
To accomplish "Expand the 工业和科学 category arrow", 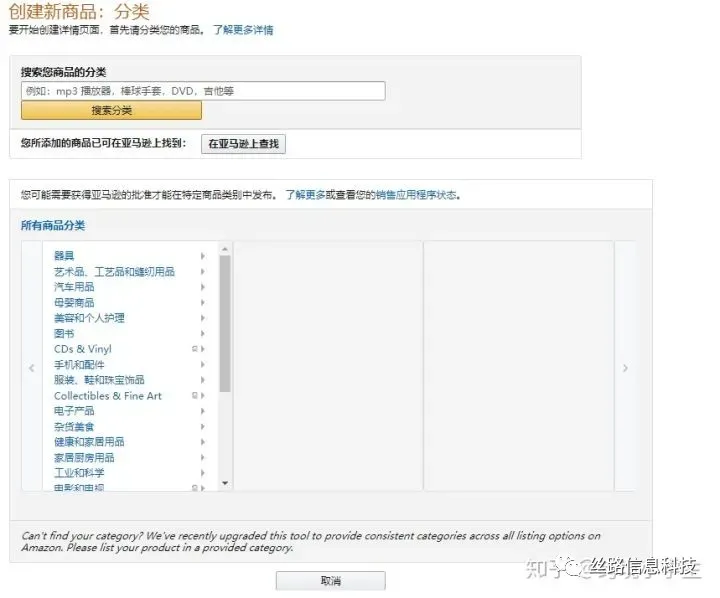I will pyautogui.click(x=202, y=473).
